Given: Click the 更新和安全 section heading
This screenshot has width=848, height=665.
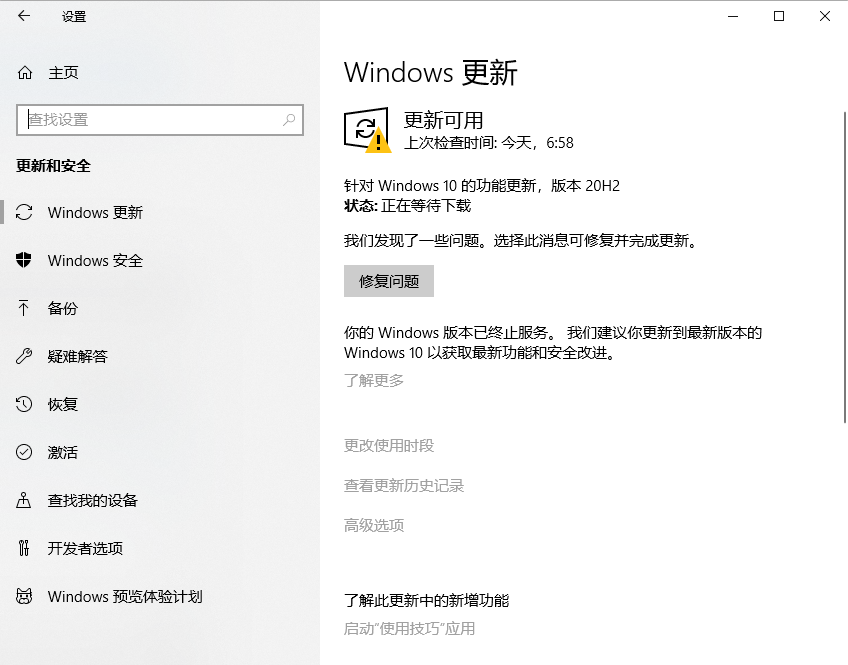Looking at the screenshot, I should click(54, 166).
